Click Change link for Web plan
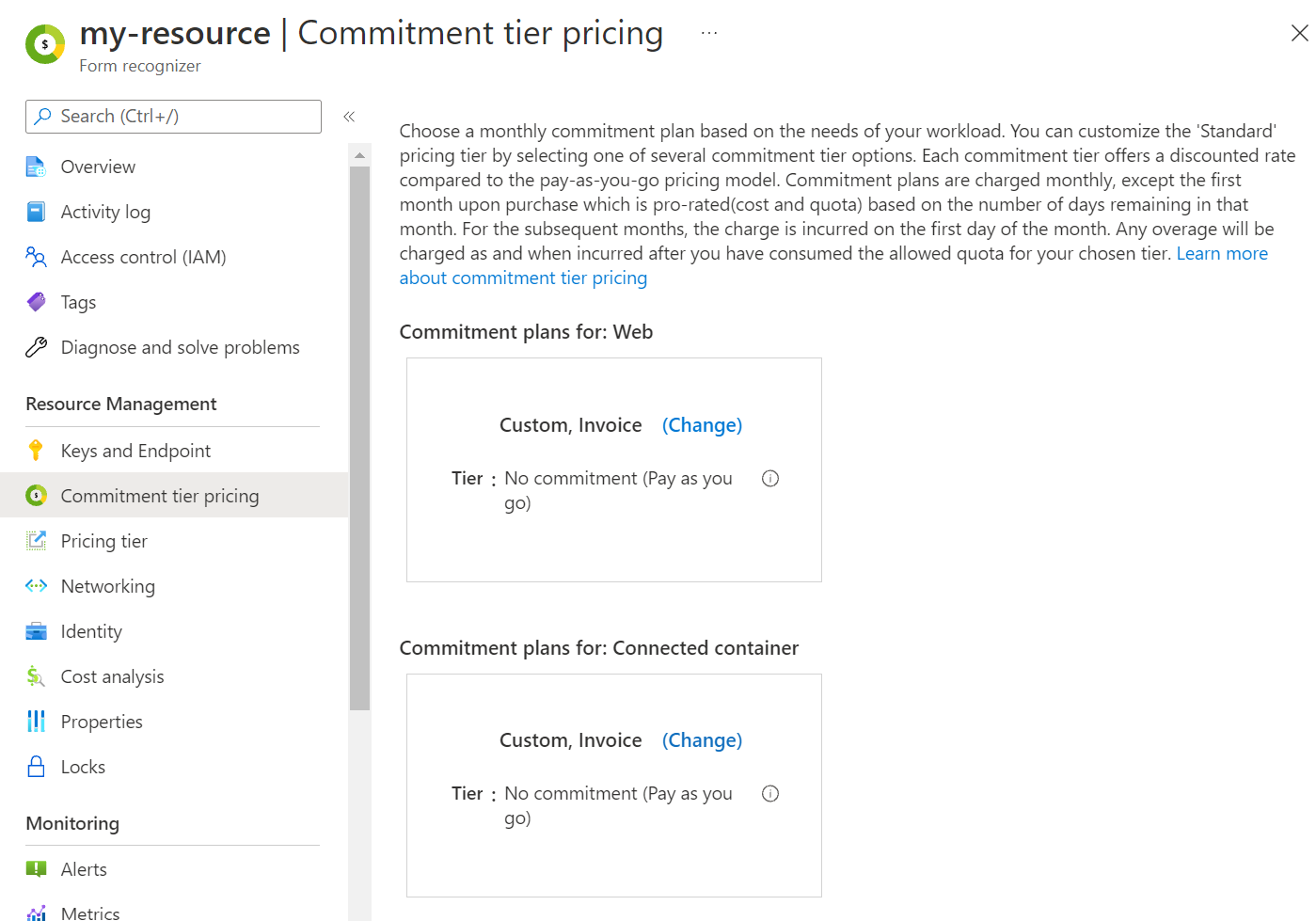Viewport: 1316px width, 921px height. coord(702,425)
